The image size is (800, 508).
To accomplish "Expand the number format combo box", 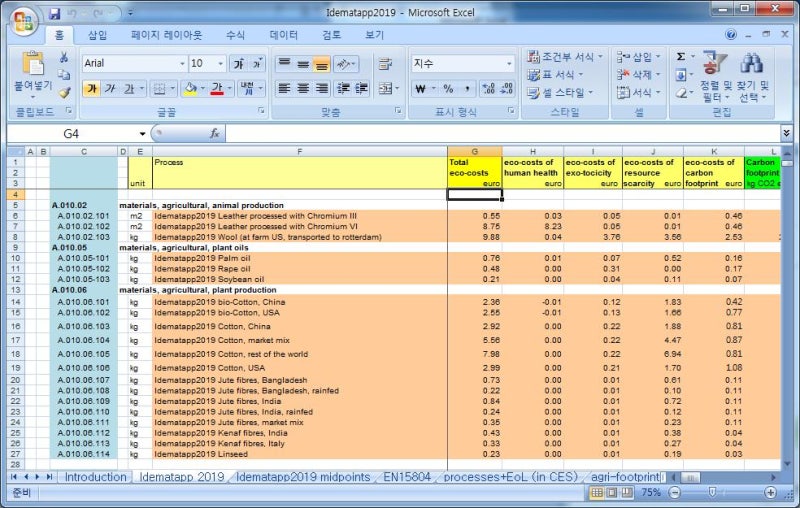I will 509,63.
